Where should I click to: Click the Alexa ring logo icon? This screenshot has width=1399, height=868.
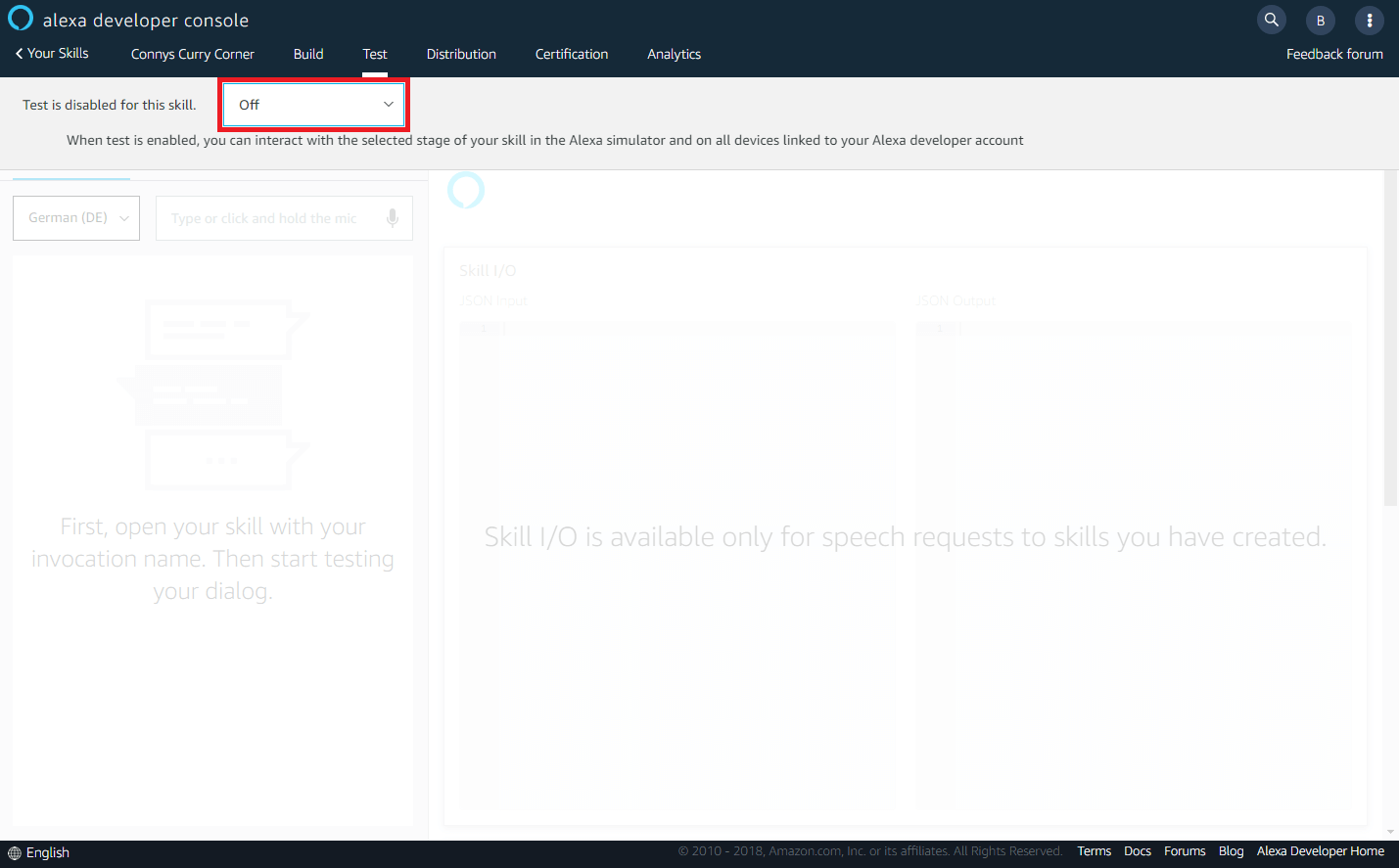(x=21, y=19)
